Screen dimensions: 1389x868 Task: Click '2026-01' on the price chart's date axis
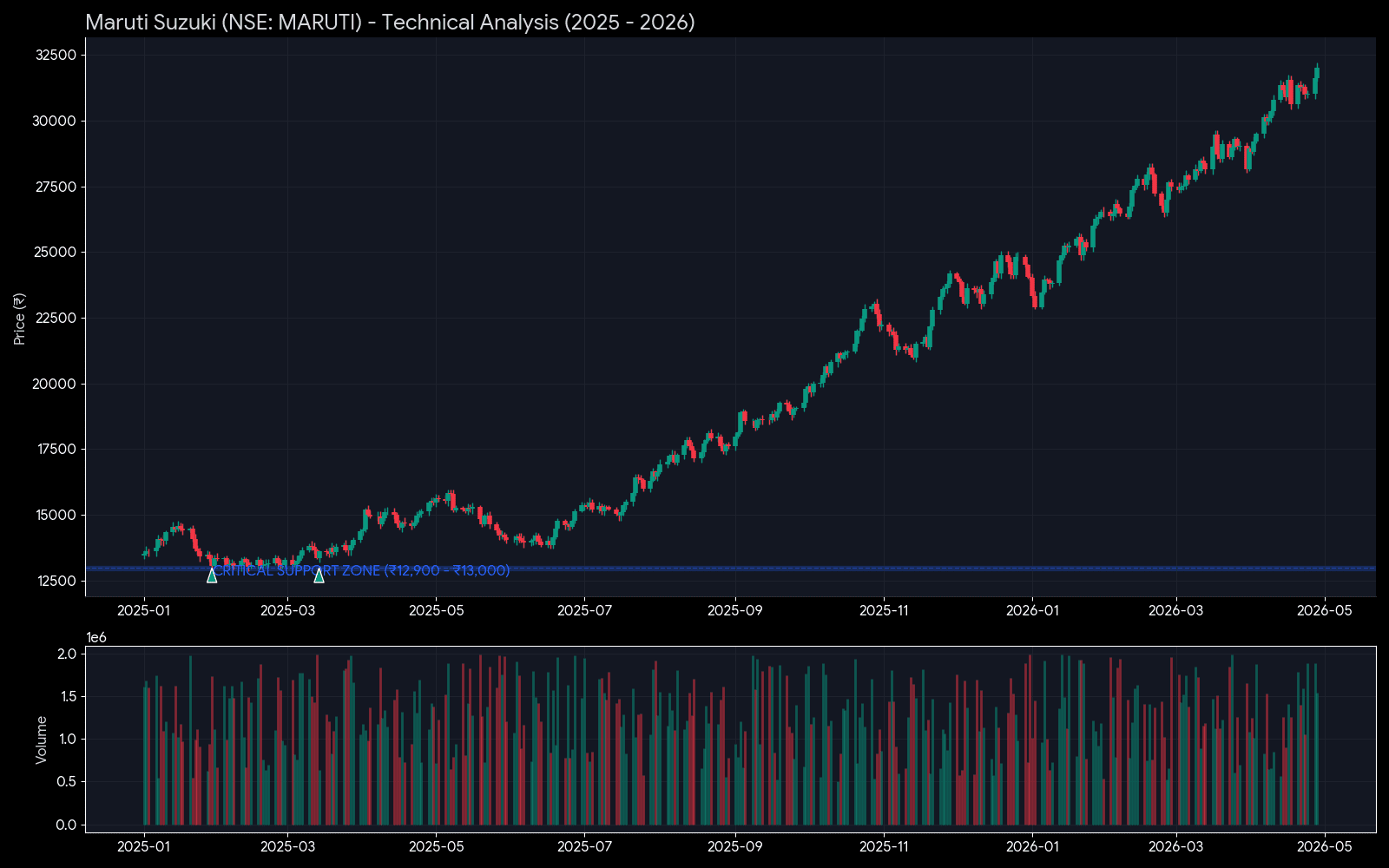pos(1032,610)
